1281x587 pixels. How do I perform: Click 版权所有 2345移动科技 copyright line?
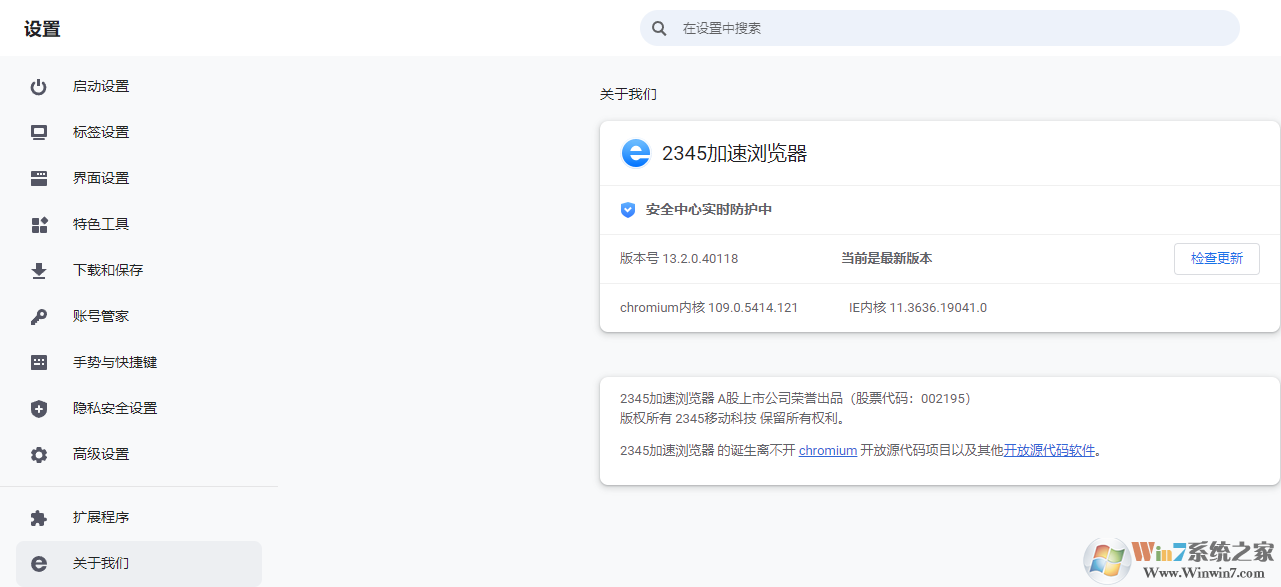point(732,419)
